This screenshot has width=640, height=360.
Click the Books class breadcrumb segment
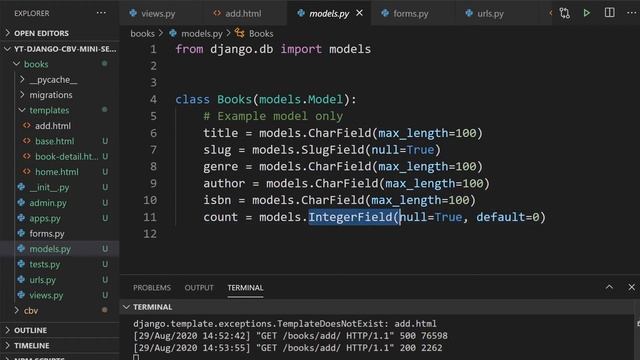click(x=261, y=33)
